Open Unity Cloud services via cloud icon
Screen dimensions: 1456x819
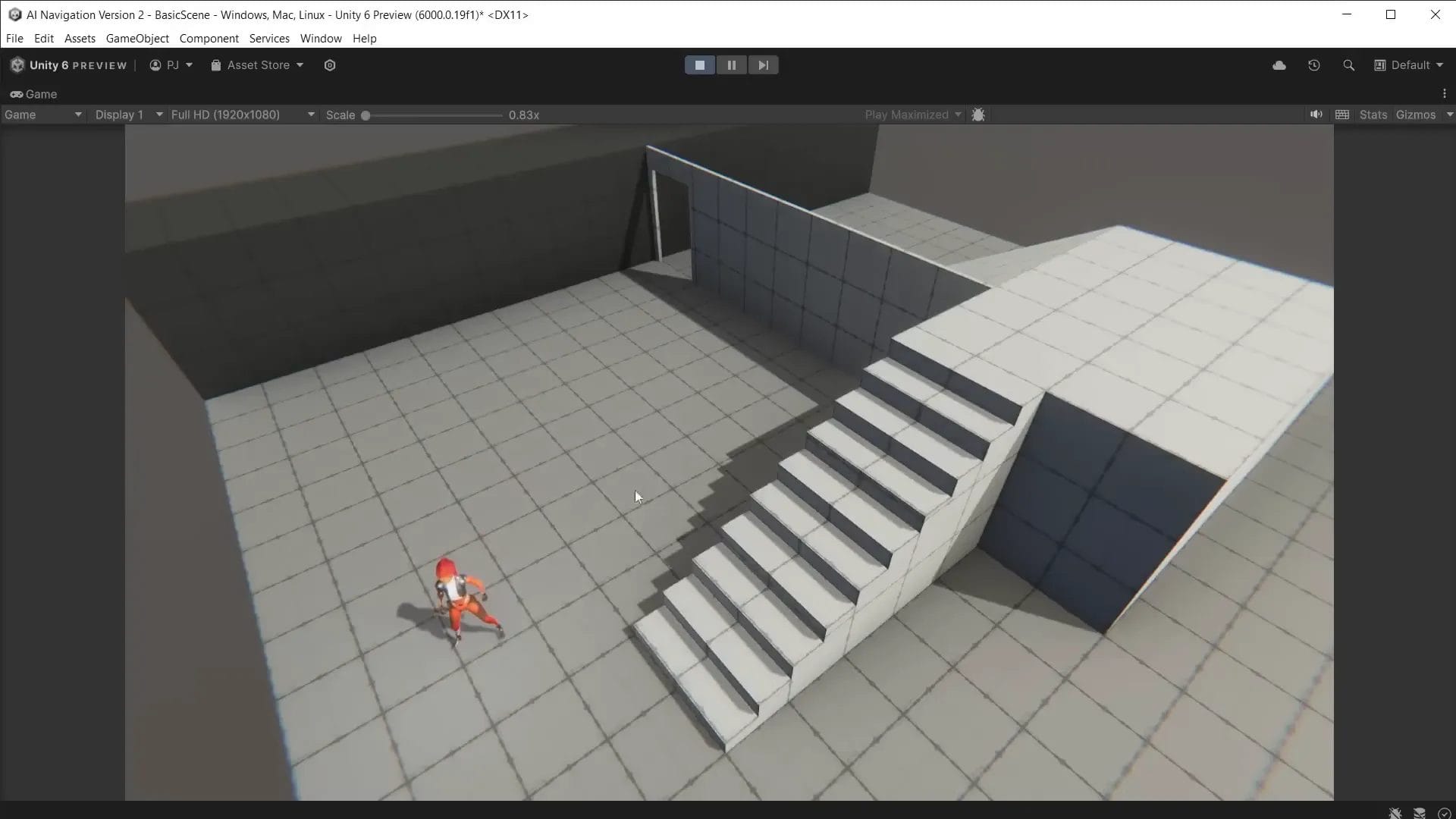pos(1279,65)
